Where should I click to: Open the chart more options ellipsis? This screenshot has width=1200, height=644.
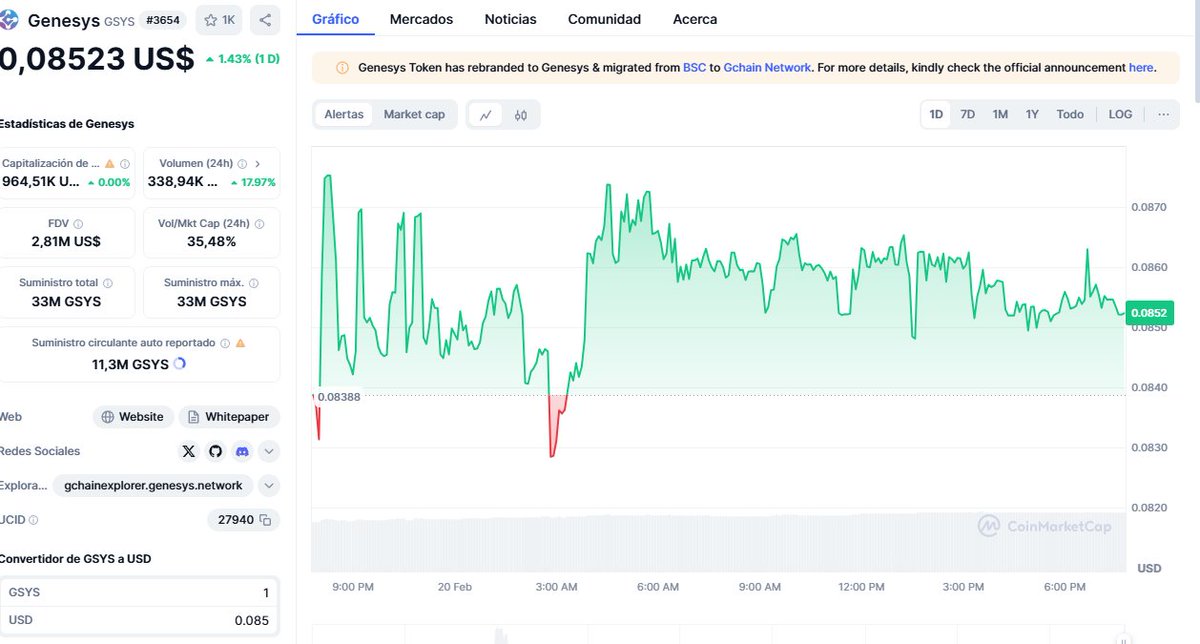click(1163, 114)
